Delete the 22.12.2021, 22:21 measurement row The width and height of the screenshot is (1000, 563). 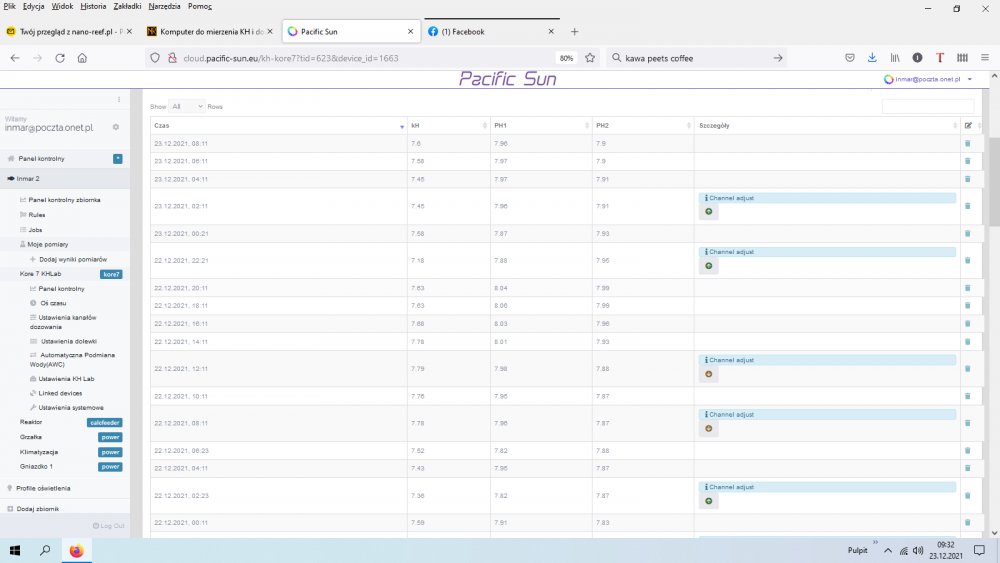[x=967, y=260]
